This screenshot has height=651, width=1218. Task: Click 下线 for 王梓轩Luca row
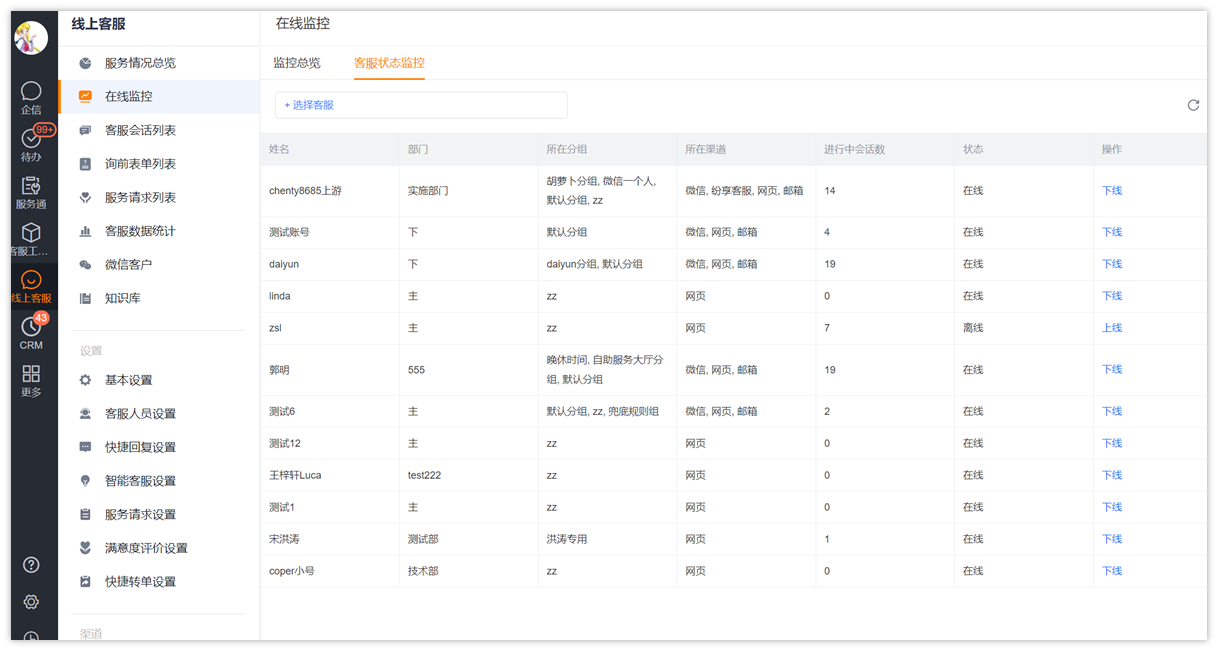[1112, 475]
